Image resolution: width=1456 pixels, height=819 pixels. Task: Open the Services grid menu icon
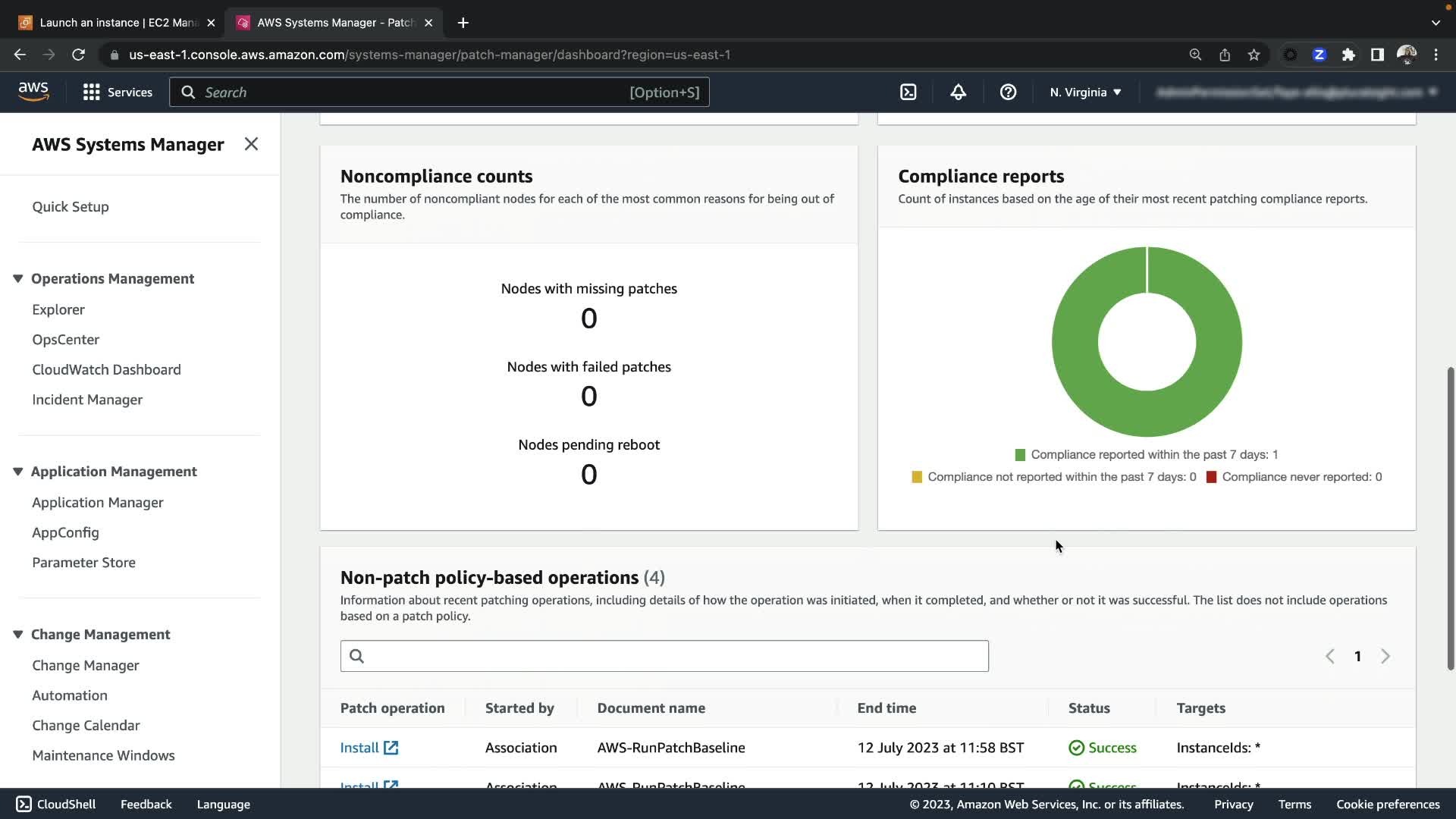tap(92, 93)
